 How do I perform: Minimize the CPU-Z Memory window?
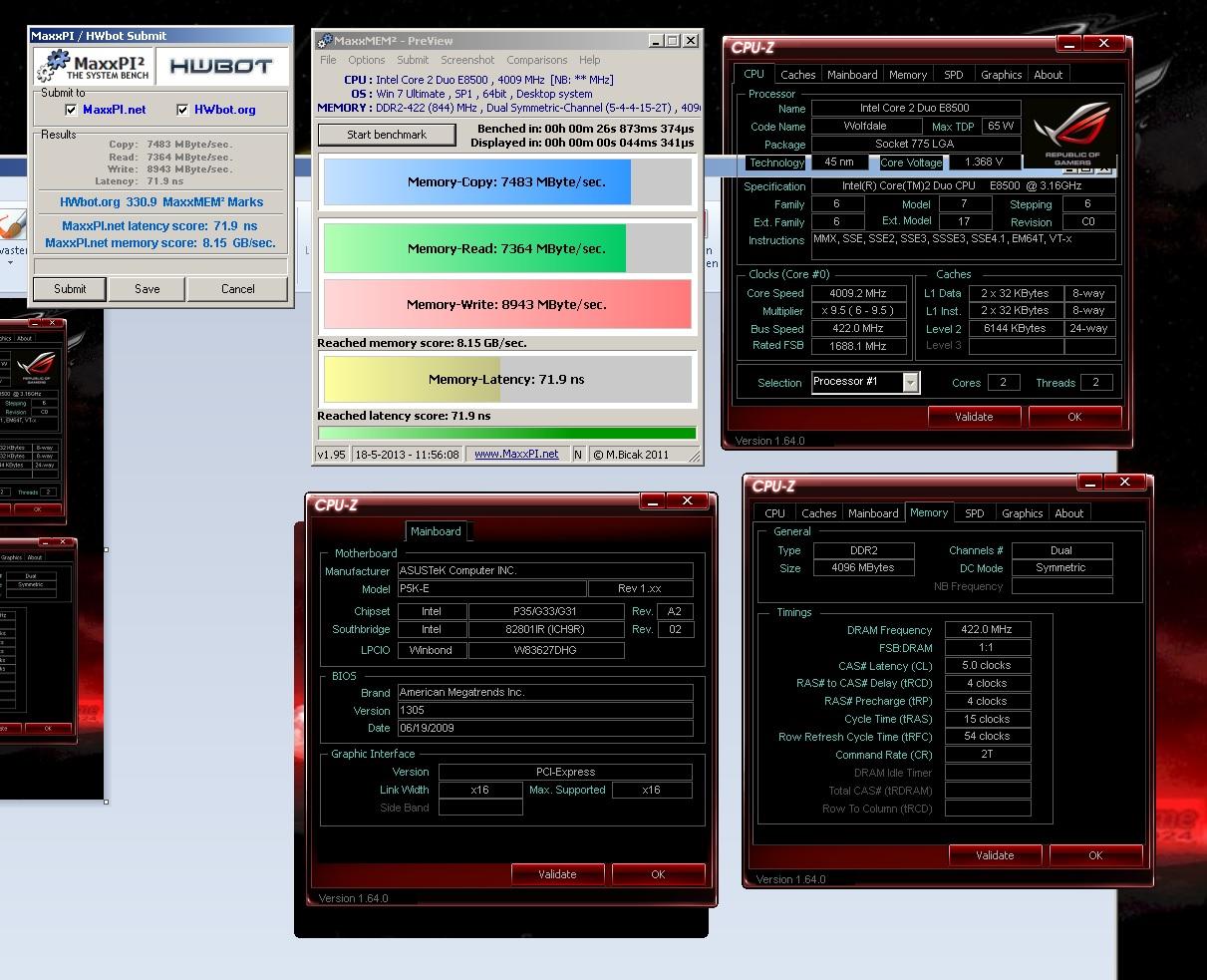coord(1091,483)
